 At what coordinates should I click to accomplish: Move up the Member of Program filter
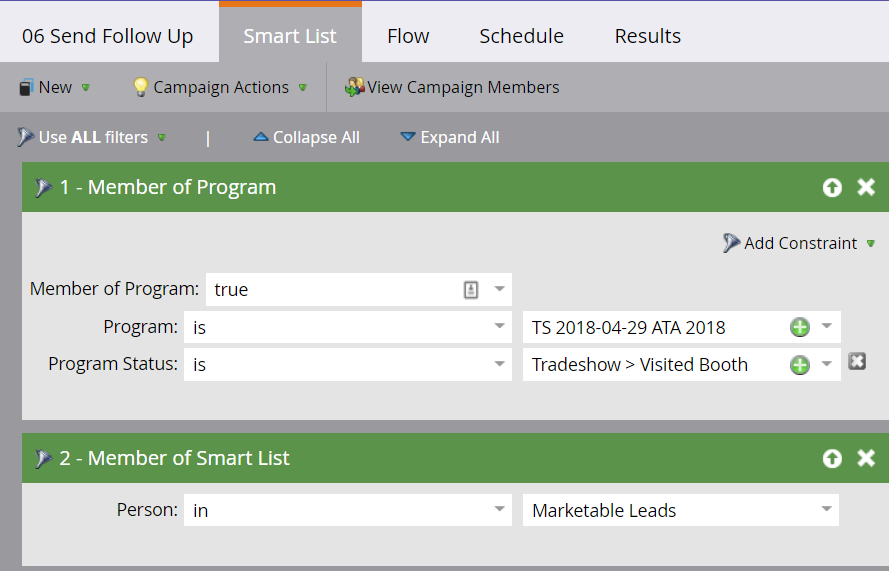[x=832, y=187]
